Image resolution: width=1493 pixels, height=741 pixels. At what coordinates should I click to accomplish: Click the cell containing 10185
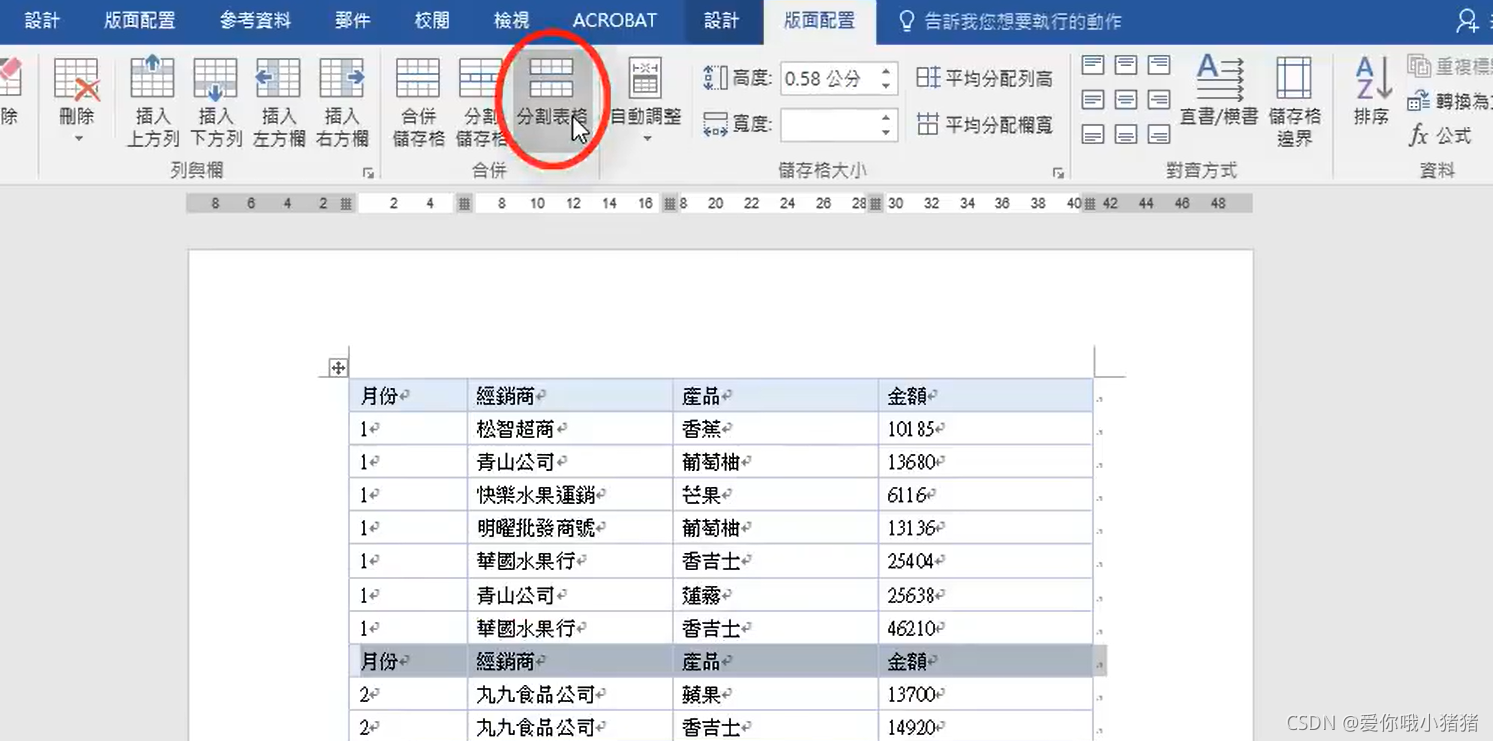985,429
